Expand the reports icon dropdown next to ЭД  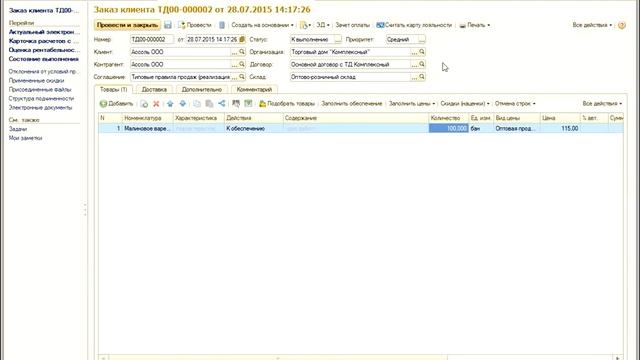point(305,25)
